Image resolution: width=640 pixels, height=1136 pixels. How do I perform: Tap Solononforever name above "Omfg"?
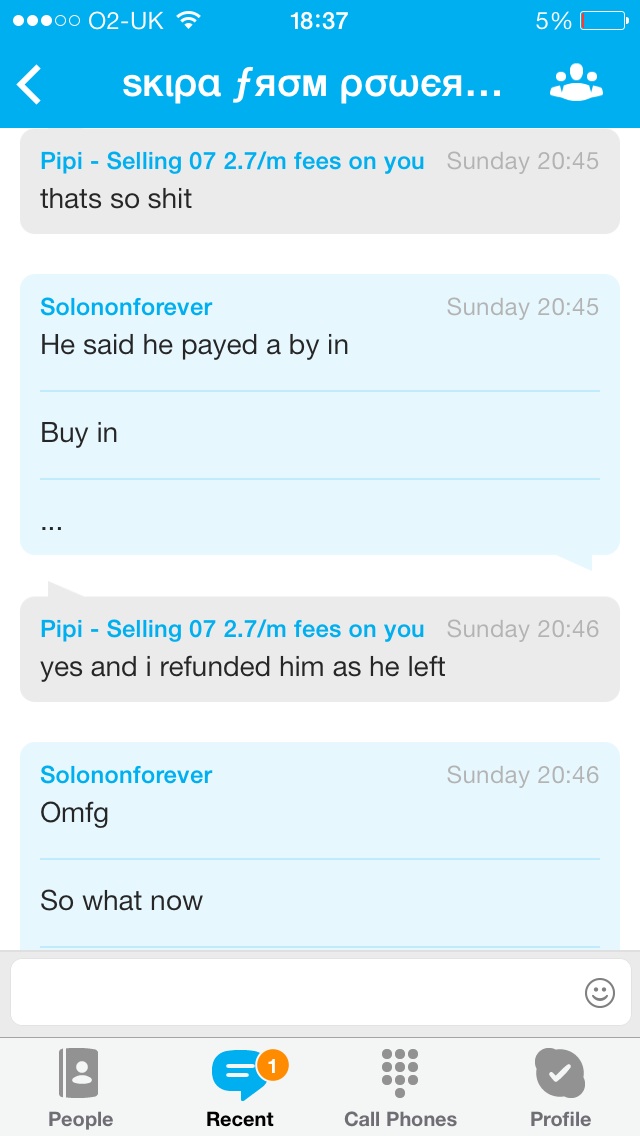point(126,774)
